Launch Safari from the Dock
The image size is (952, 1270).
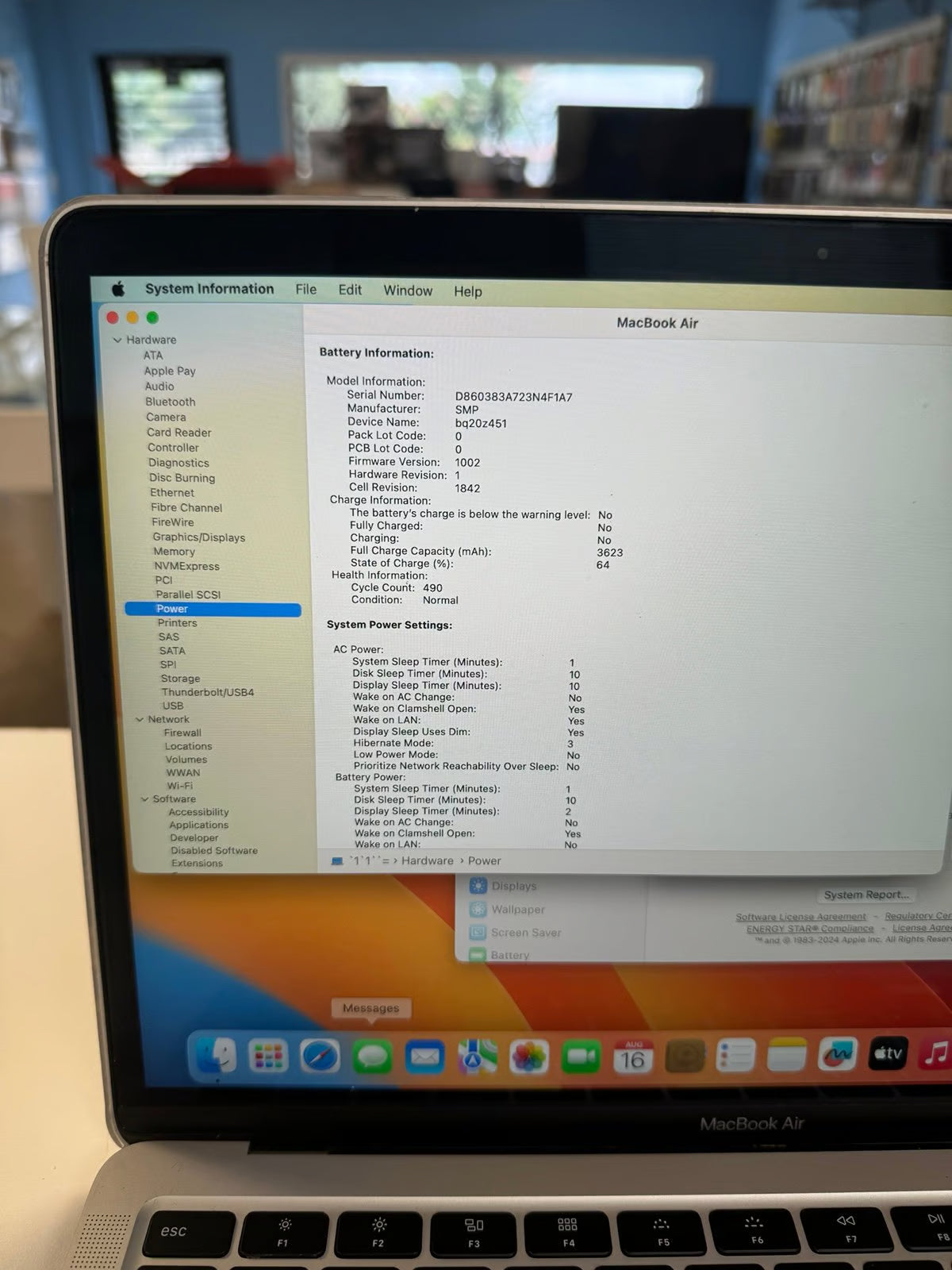click(321, 1056)
